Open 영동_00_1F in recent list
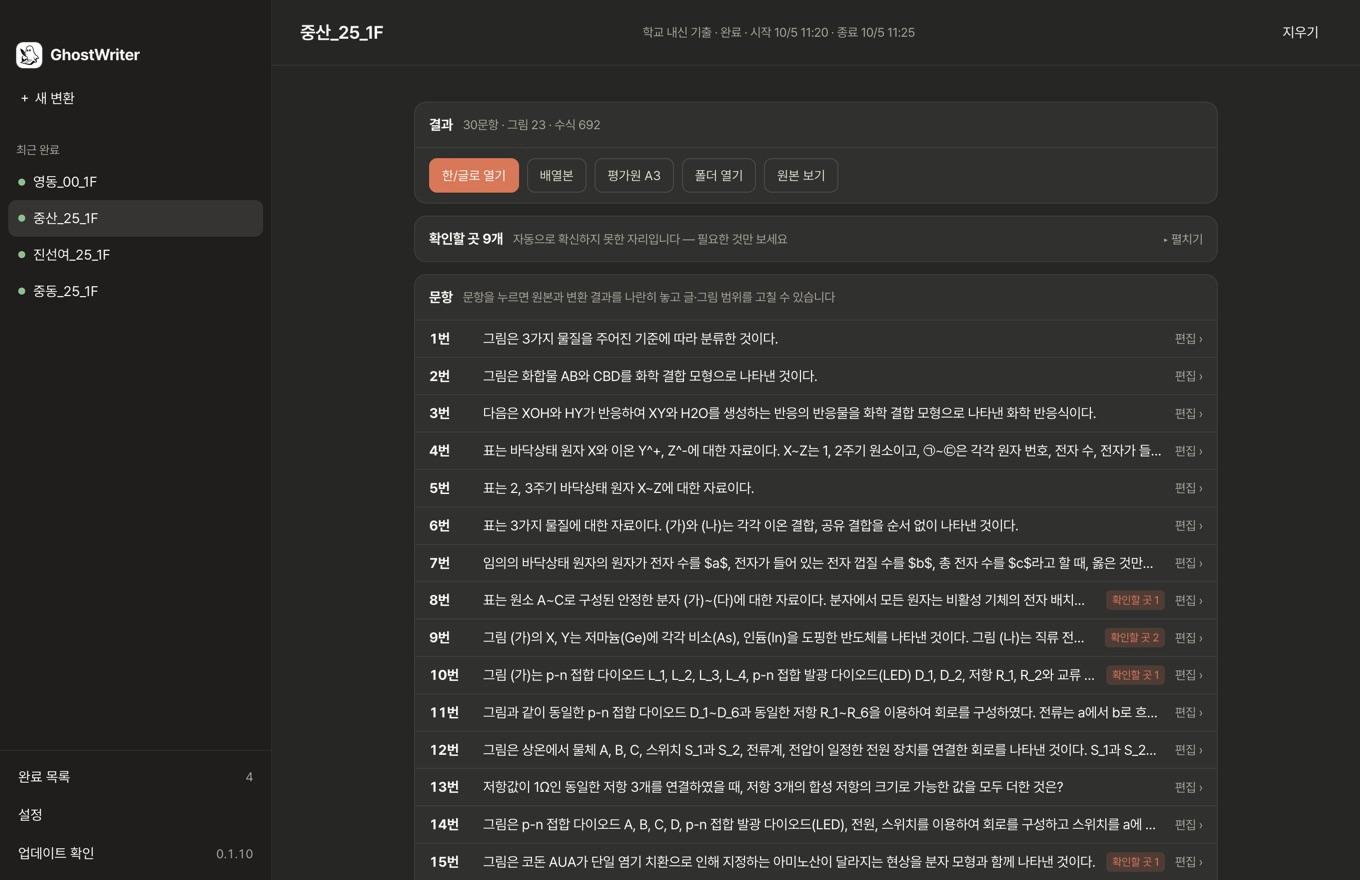Image resolution: width=1360 pixels, height=880 pixels. pyautogui.click(x=135, y=182)
